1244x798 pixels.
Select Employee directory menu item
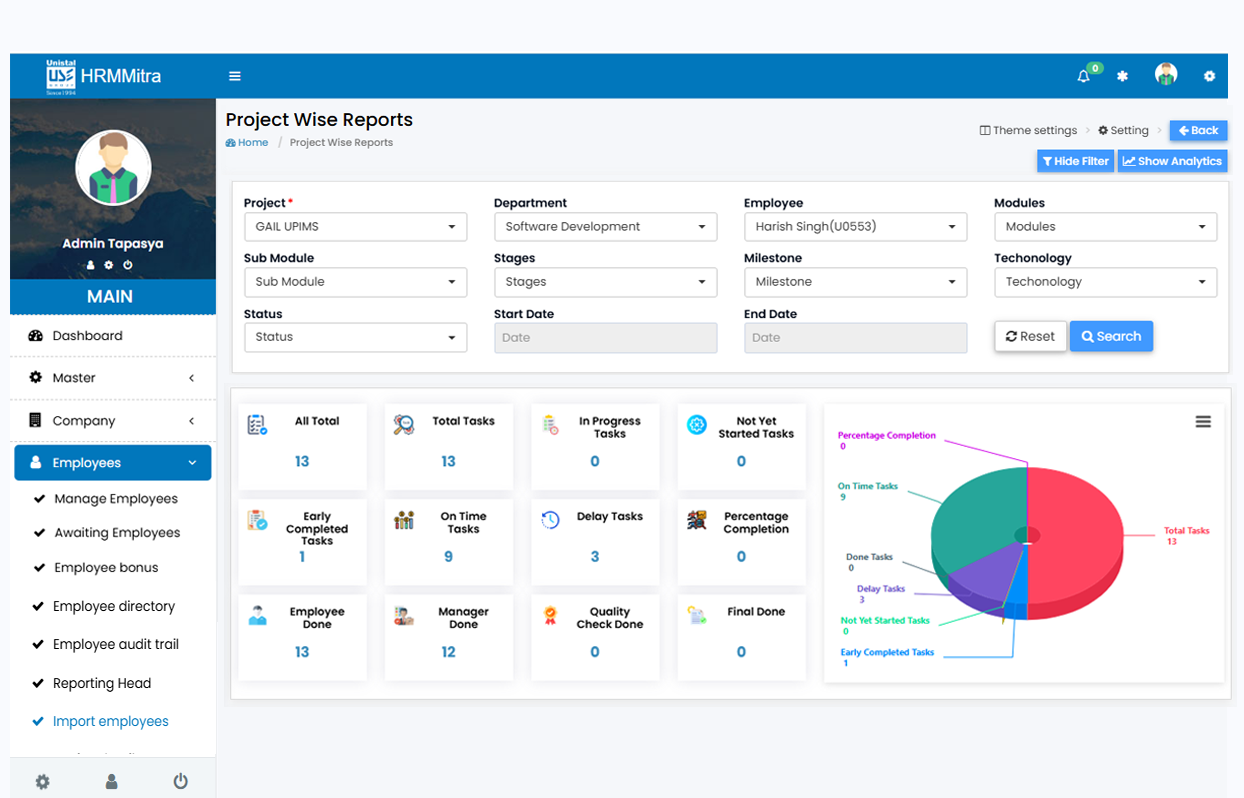pyautogui.click(x=114, y=606)
